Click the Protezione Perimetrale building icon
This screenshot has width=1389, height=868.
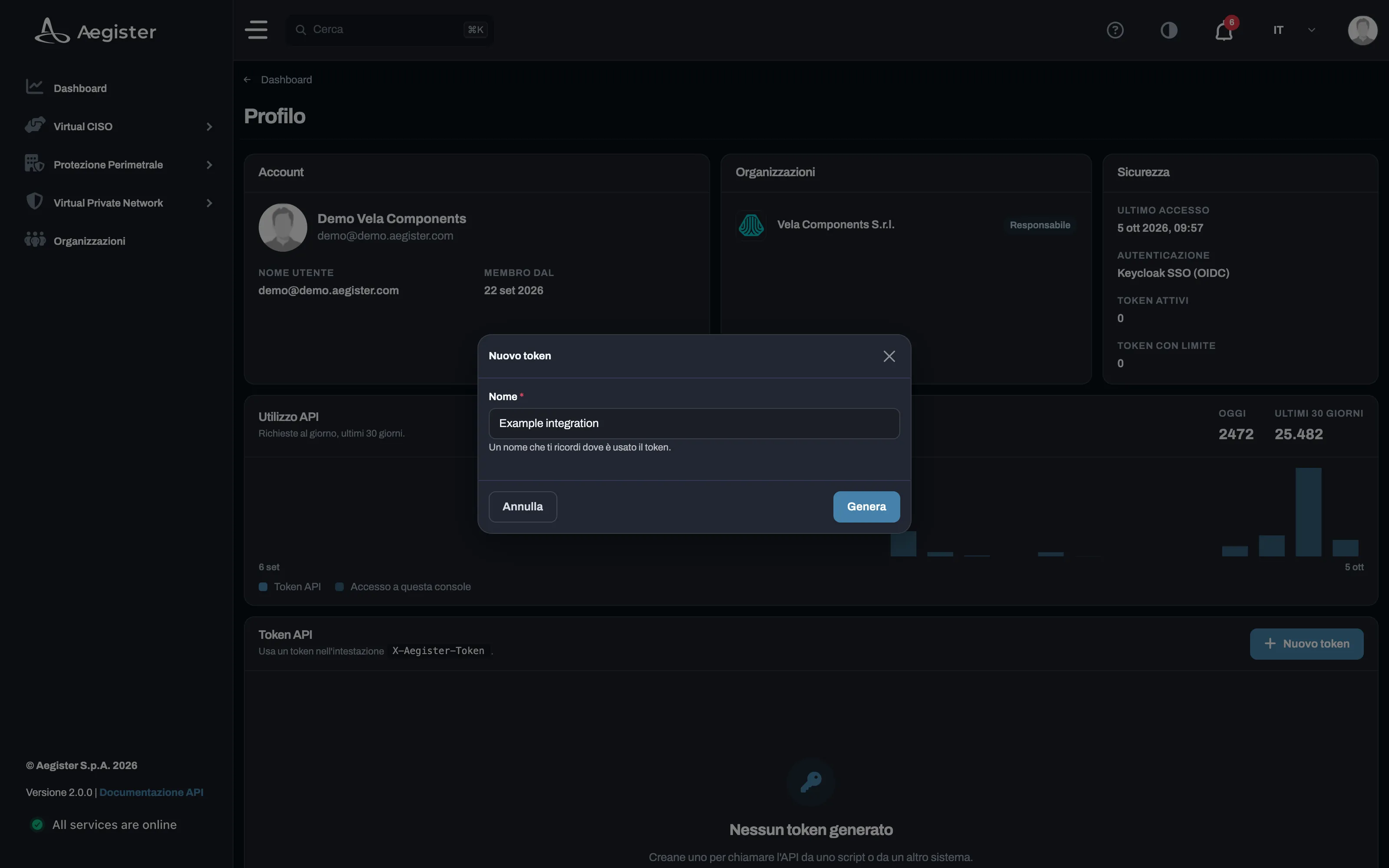coord(34,164)
